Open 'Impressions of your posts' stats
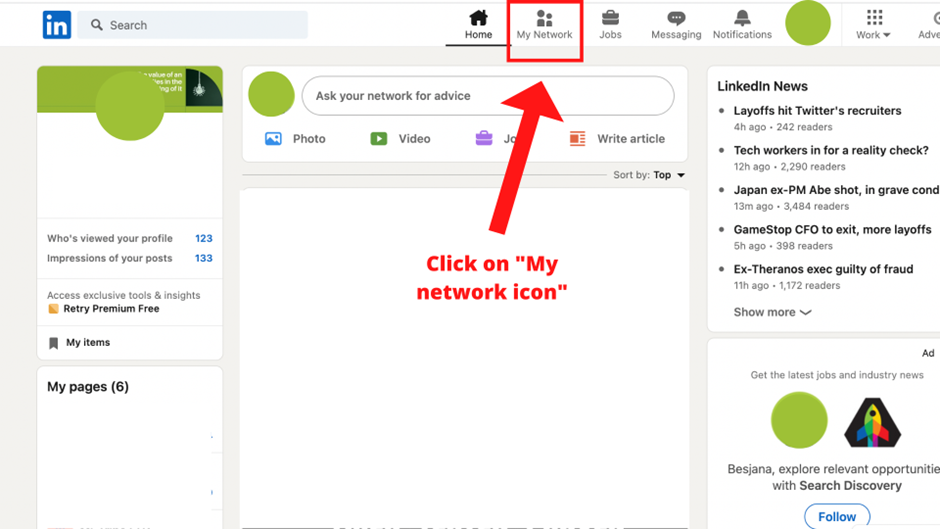The height and width of the screenshot is (529, 940). pyautogui.click(x=129, y=258)
